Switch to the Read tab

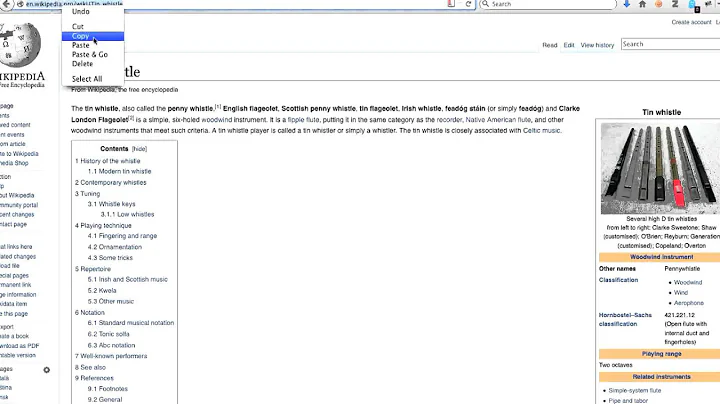tap(550, 45)
